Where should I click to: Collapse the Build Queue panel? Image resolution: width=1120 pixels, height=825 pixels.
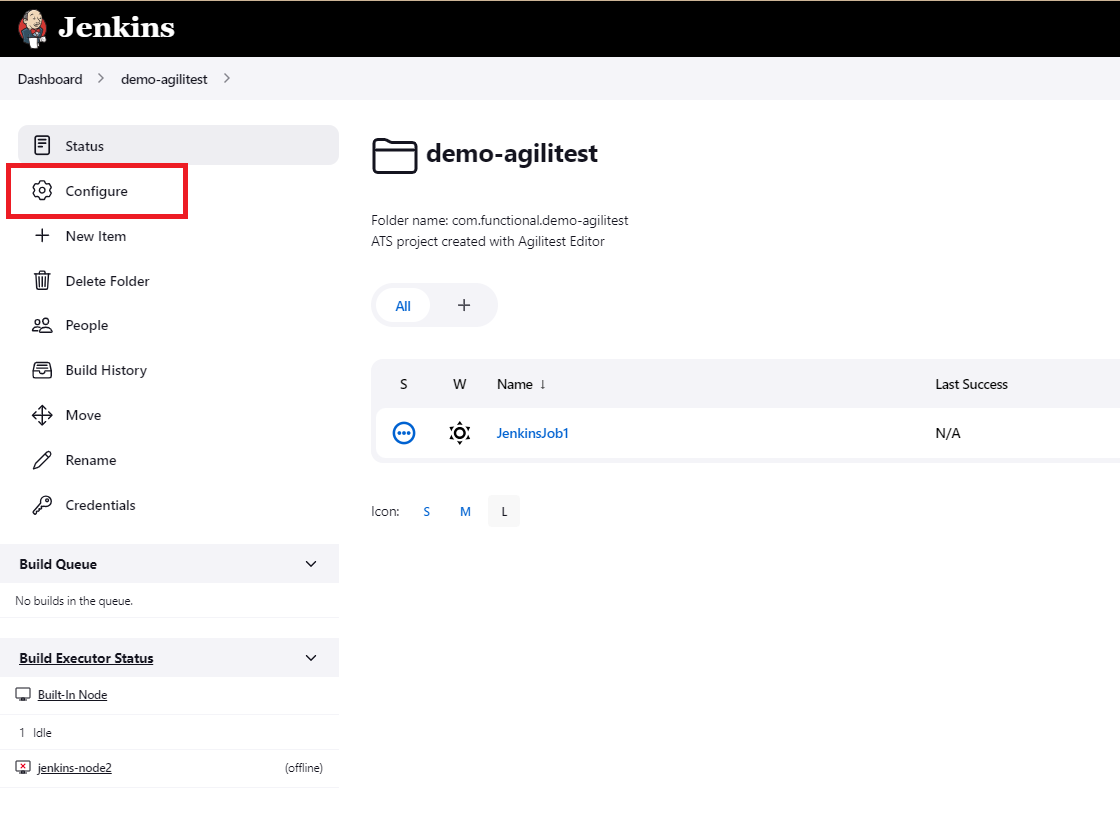[311, 564]
